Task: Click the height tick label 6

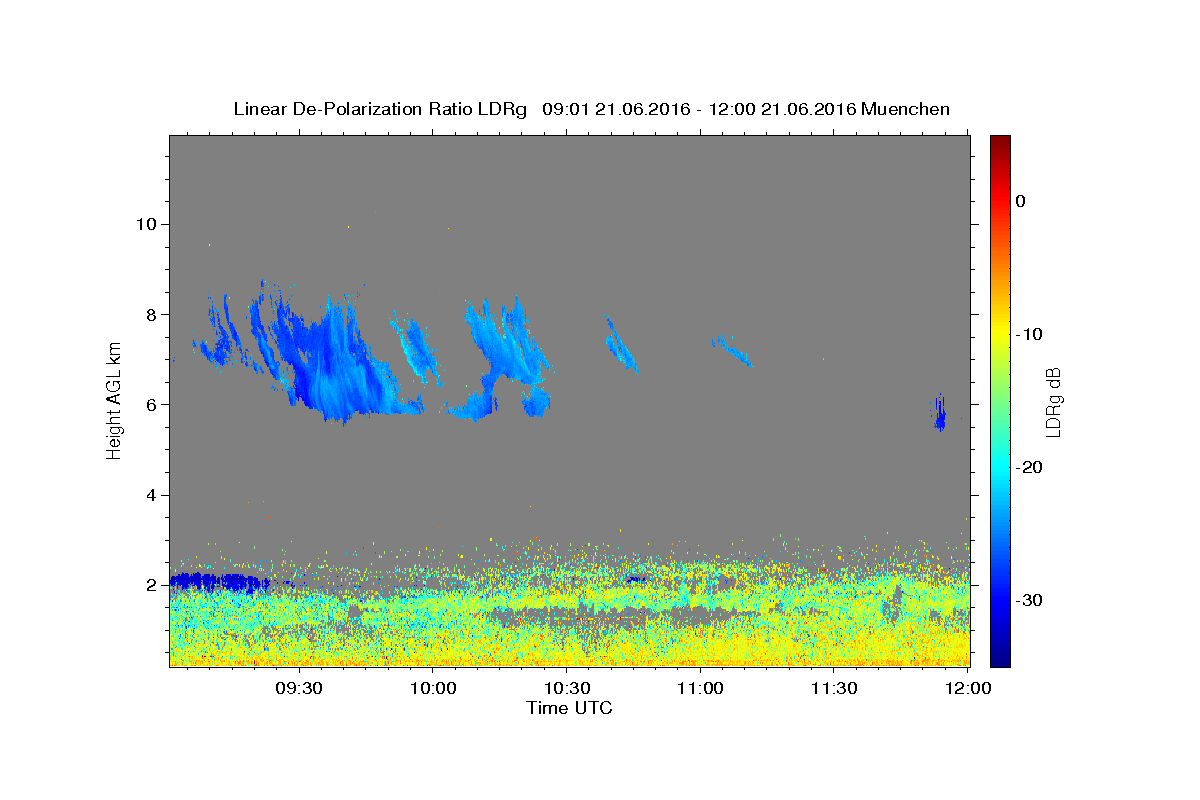Action: 150,404
